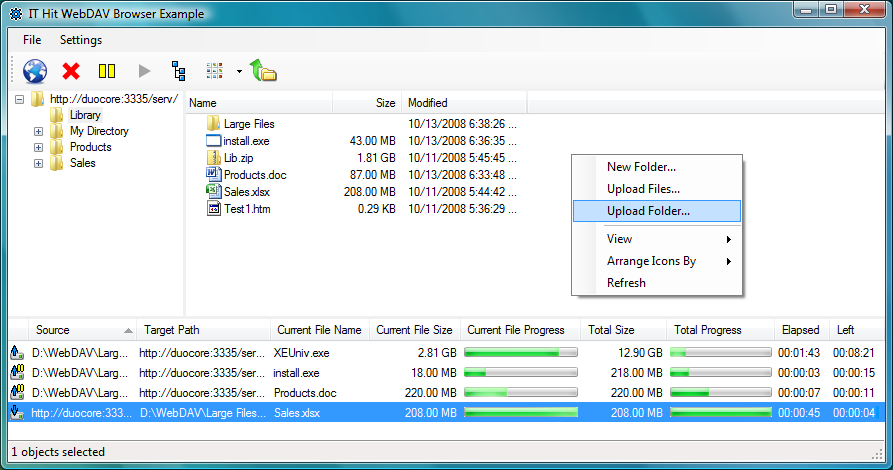This screenshot has width=893, height=470.
Task: Click the install.exe file icon
Action: (x=214, y=141)
